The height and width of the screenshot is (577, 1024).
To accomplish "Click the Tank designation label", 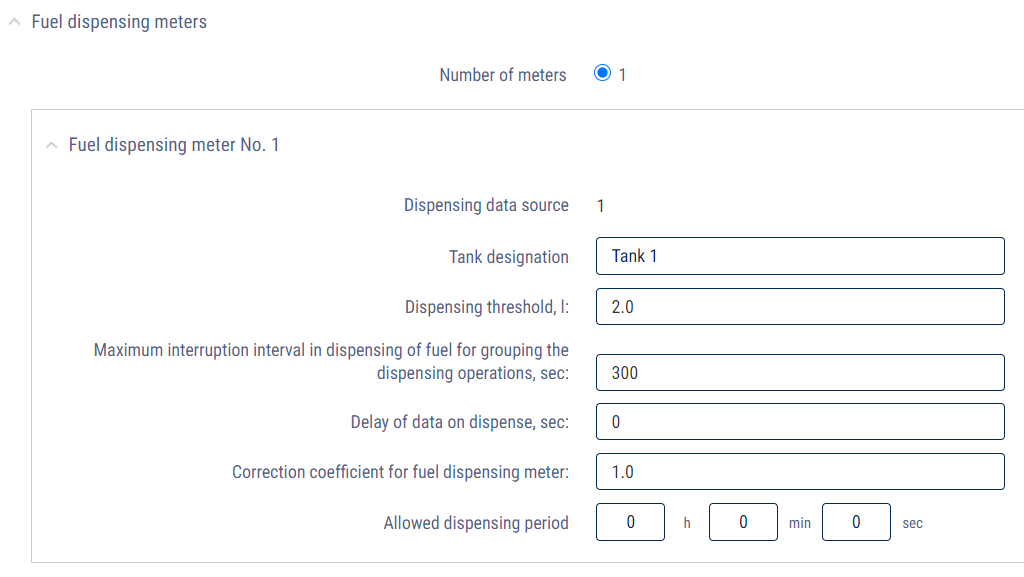I will click(x=509, y=257).
